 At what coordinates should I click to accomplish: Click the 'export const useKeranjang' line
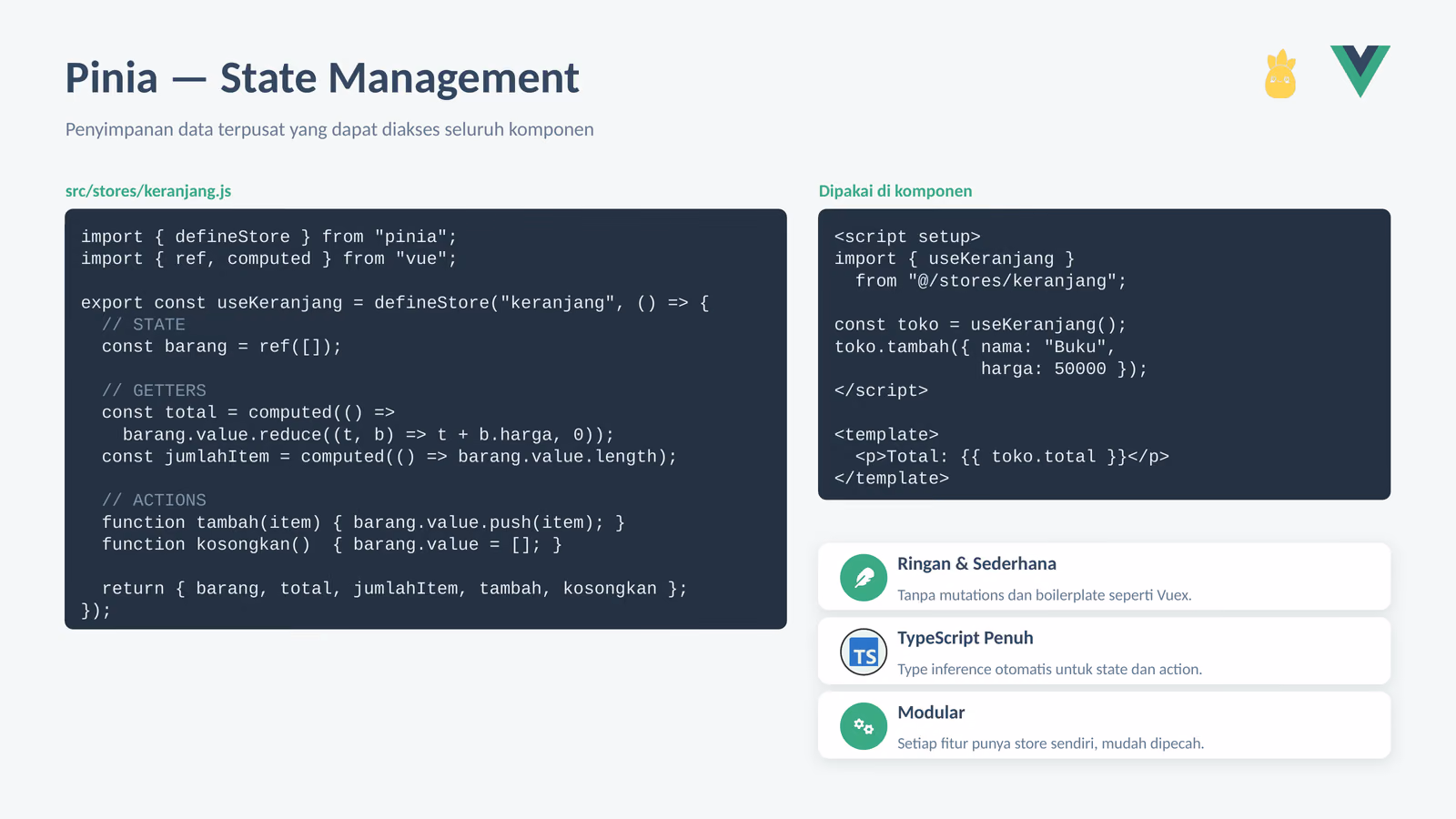pos(395,302)
